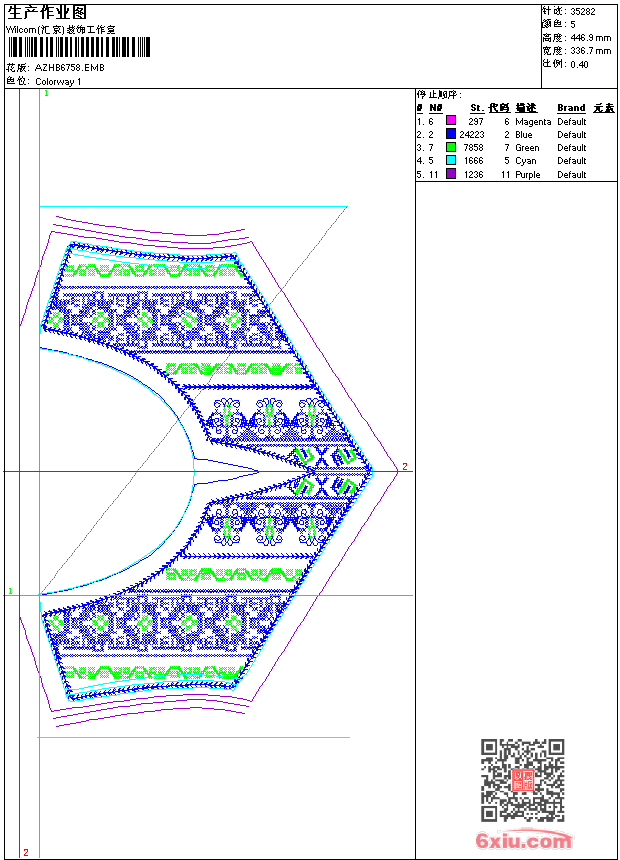Click the 'Green' description text

(x=527, y=148)
